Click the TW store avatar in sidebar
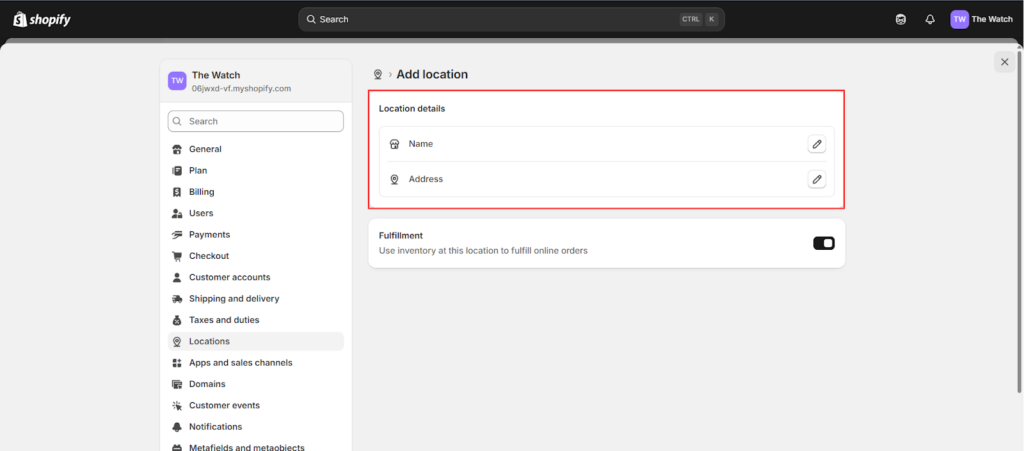This screenshot has height=451, width=1024. 177,81
